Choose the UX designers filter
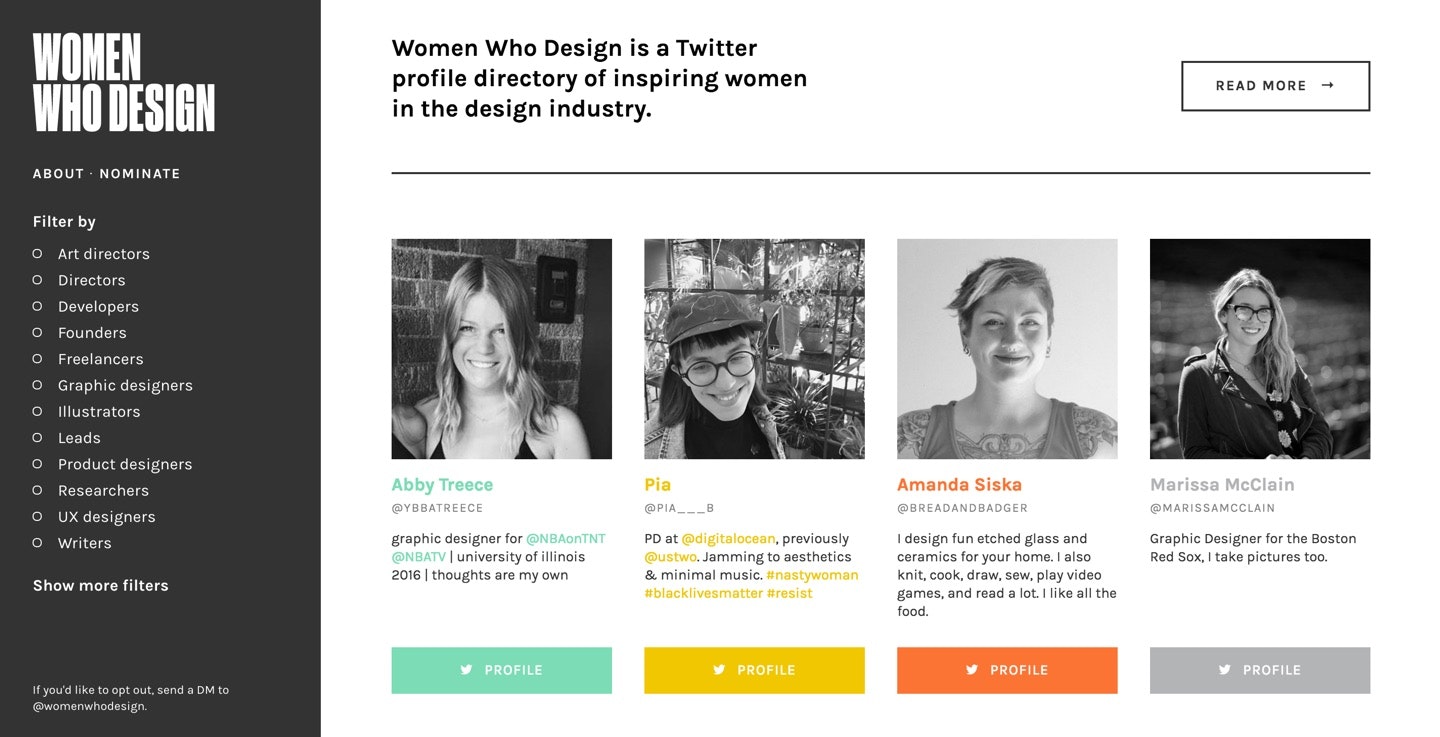1440x737 pixels. pyautogui.click(x=38, y=516)
